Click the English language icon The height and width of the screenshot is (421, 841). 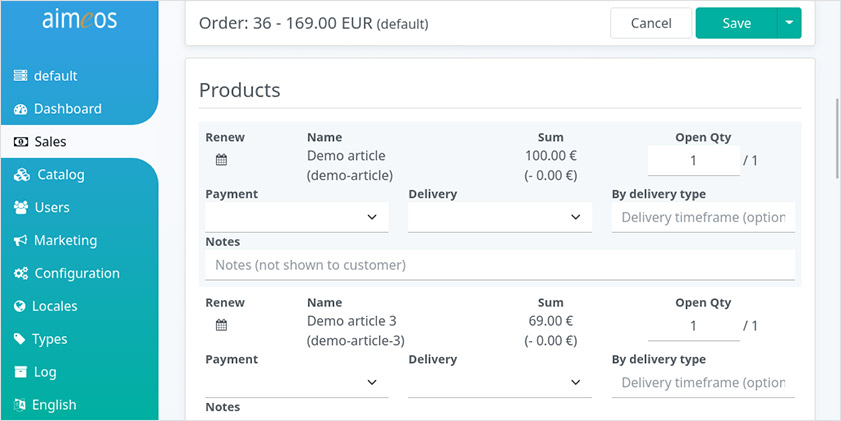click(x=20, y=405)
